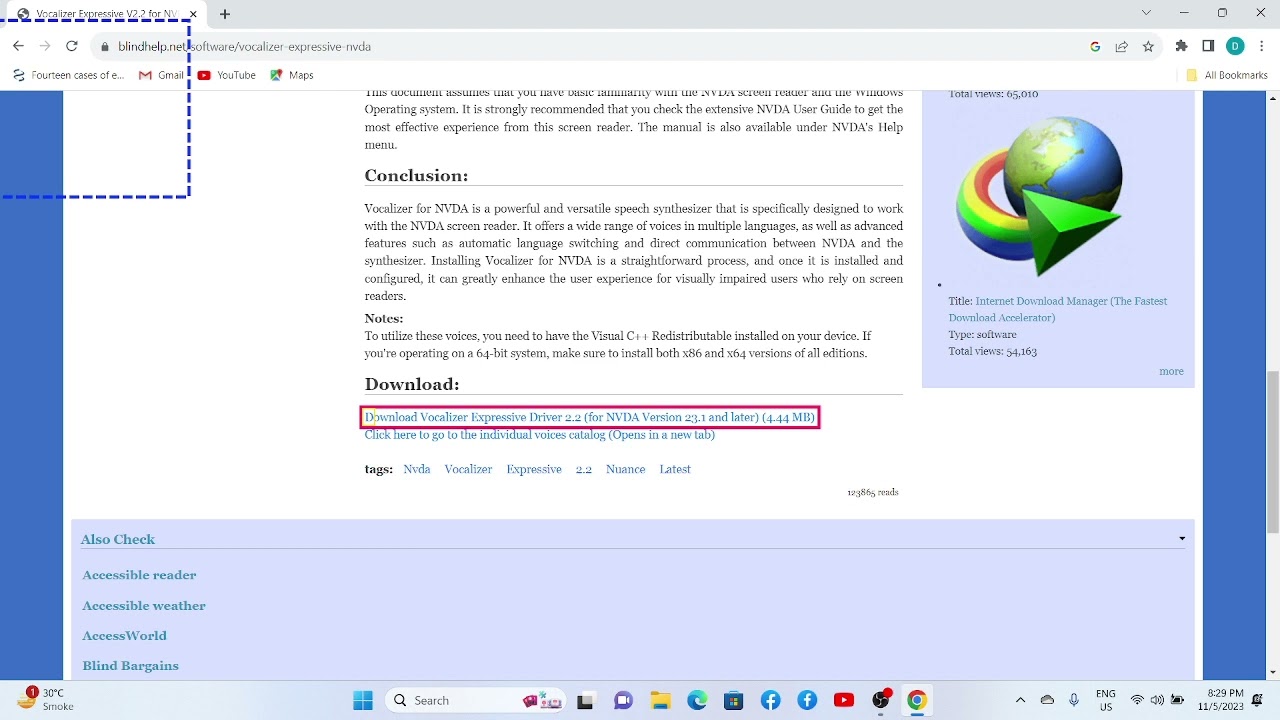Screen dimensions: 1280x720
Task: Click the Google Chrome taskbar icon
Action: [x=917, y=701]
